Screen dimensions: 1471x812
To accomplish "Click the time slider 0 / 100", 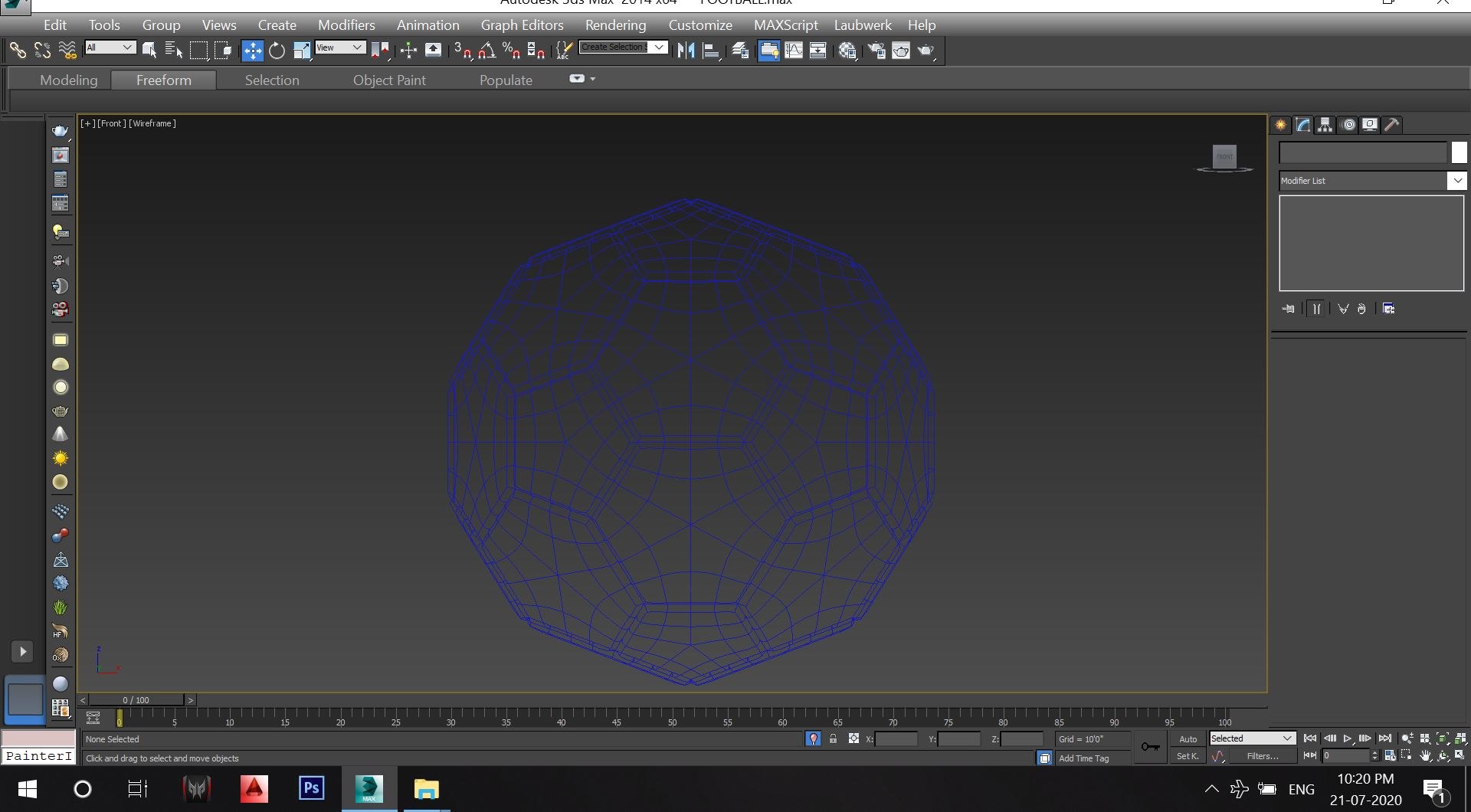I will (x=136, y=700).
